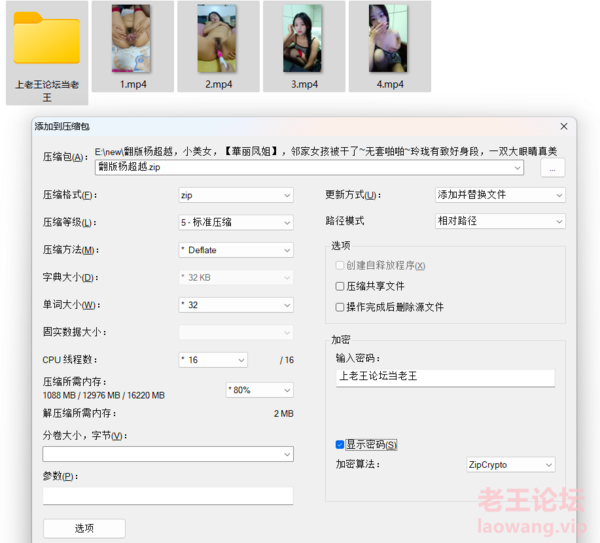This screenshot has width=600, height=543.
Task: Select the yellow folder 上老王论坛当老王
Action: click(x=47, y=53)
